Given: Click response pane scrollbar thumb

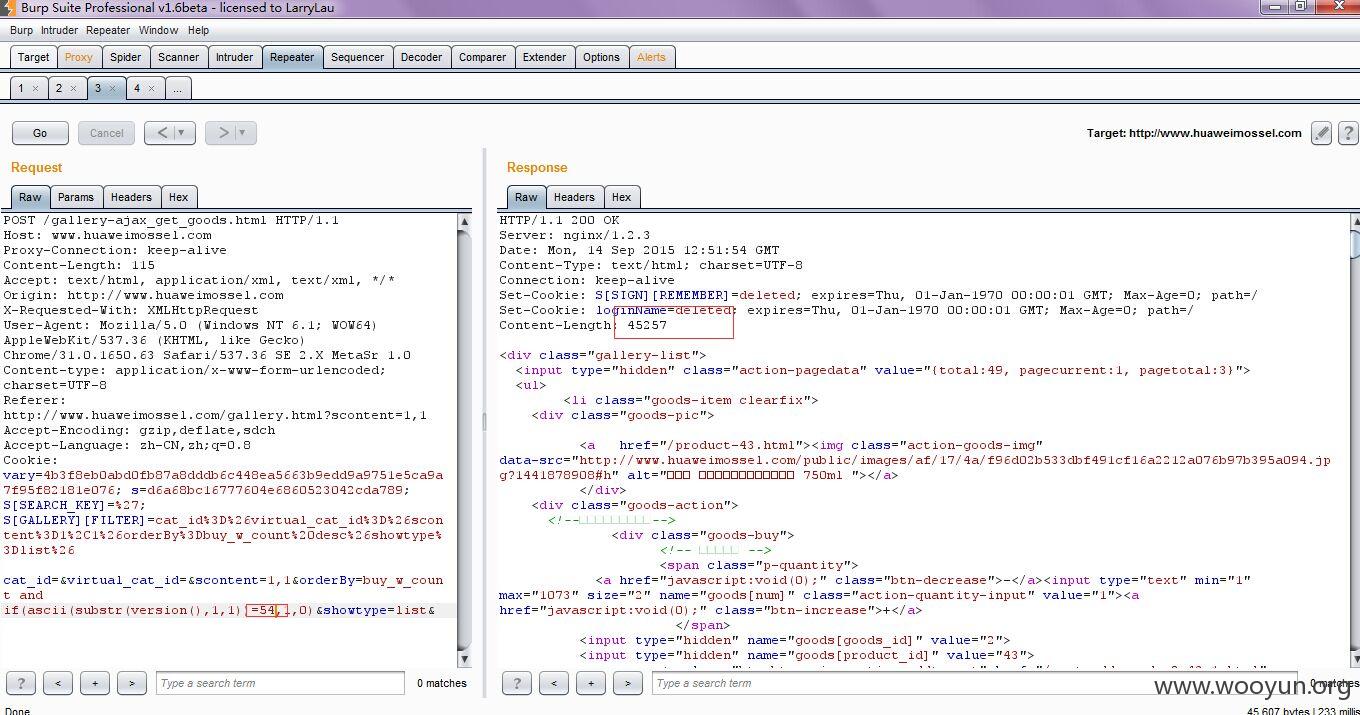Looking at the screenshot, I should [1355, 243].
